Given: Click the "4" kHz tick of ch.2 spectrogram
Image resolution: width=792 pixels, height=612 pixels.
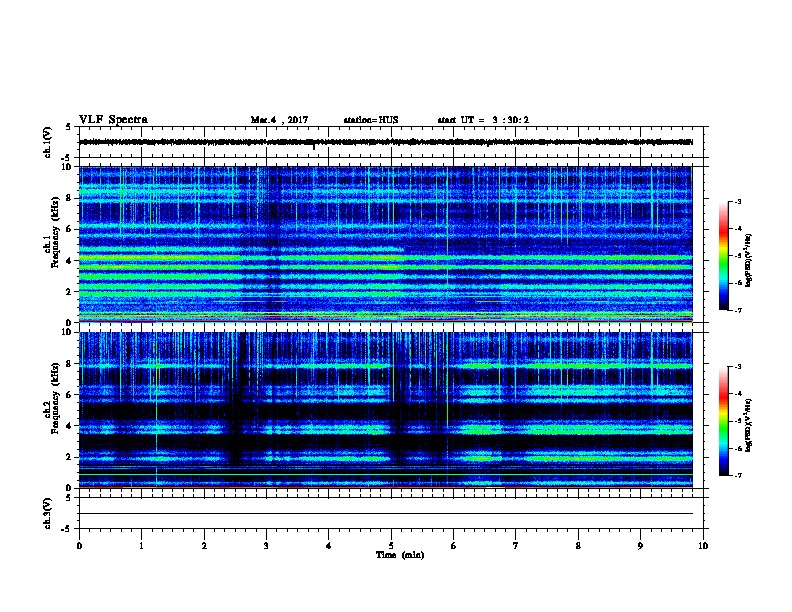Looking at the screenshot, I should 70,426.
